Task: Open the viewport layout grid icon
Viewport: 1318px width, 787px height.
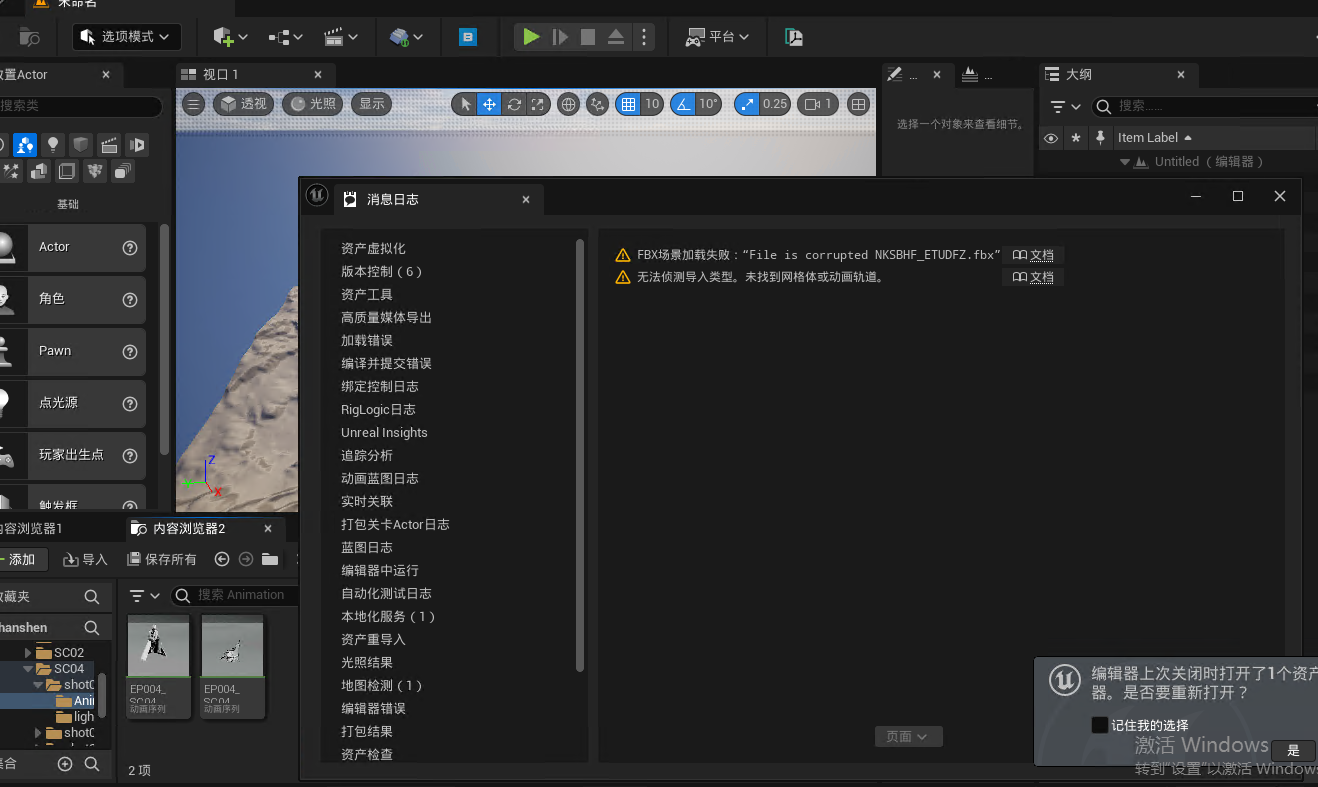Action: (858, 104)
